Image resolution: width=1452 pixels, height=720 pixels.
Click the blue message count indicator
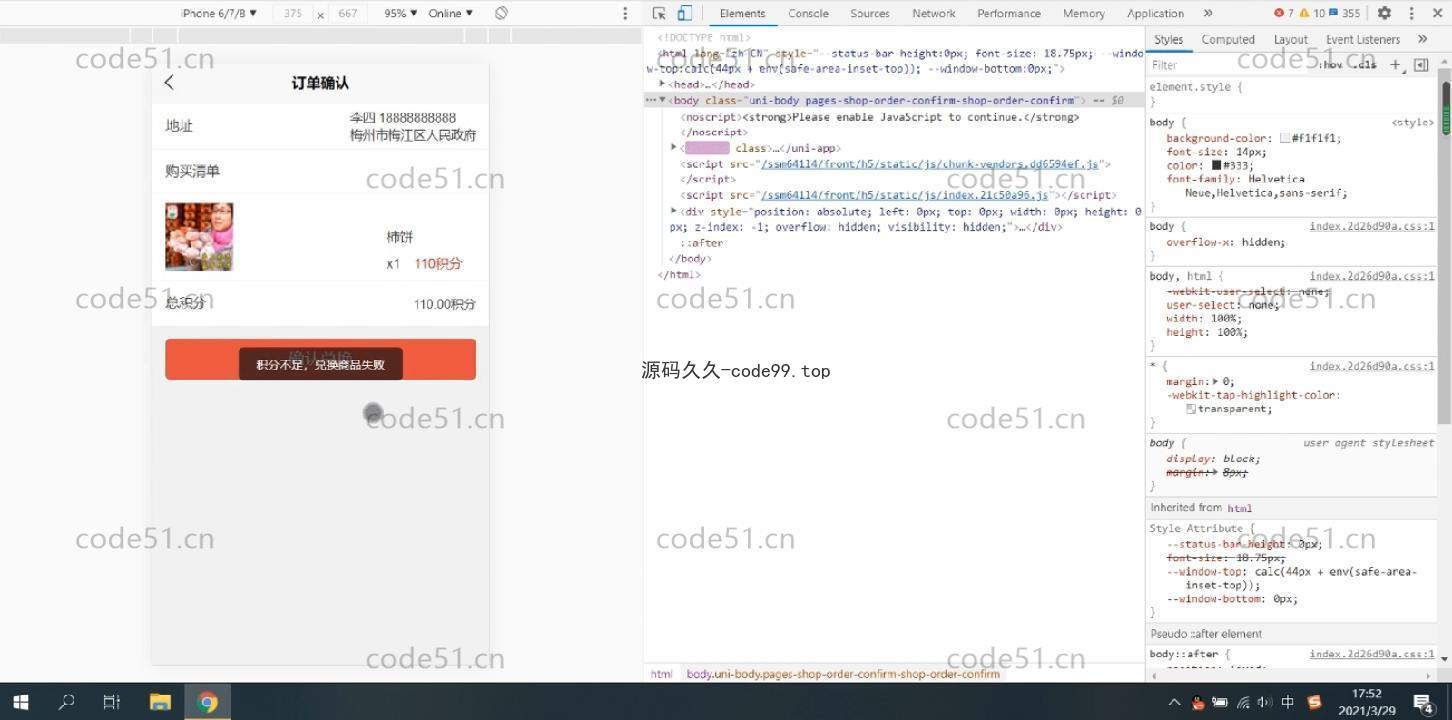[x=1345, y=13]
